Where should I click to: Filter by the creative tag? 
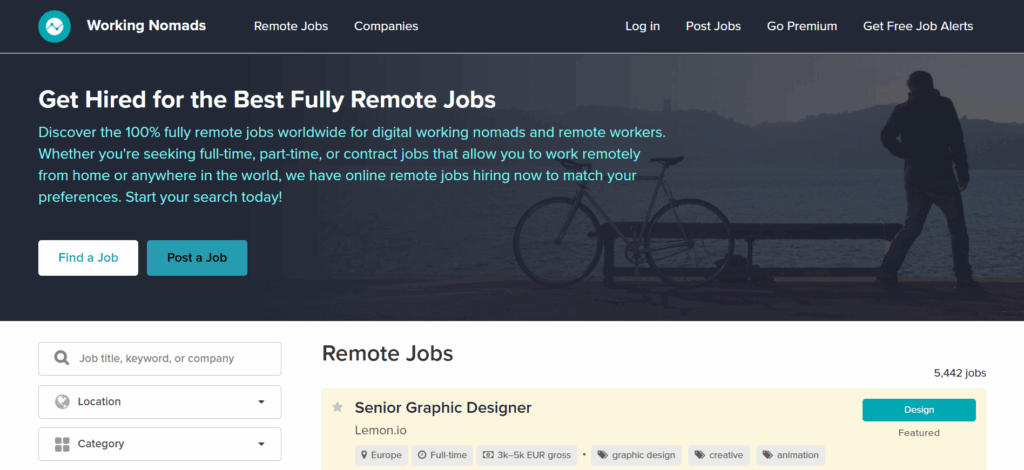[719, 455]
